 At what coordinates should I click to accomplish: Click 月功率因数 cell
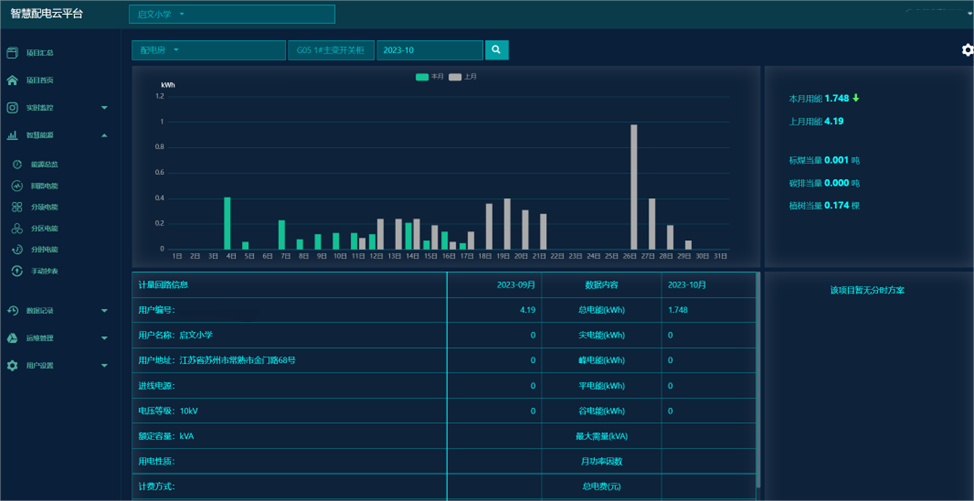(601, 461)
